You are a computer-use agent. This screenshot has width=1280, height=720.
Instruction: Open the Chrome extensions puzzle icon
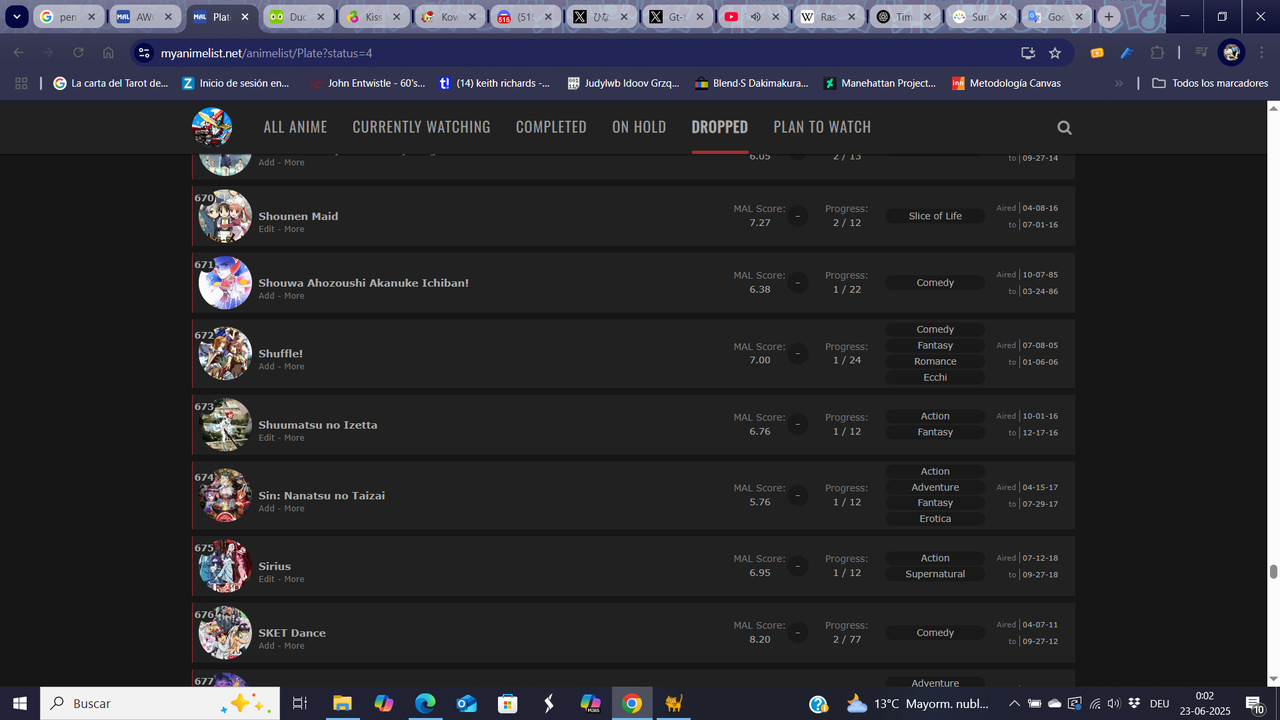tap(1157, 53)
